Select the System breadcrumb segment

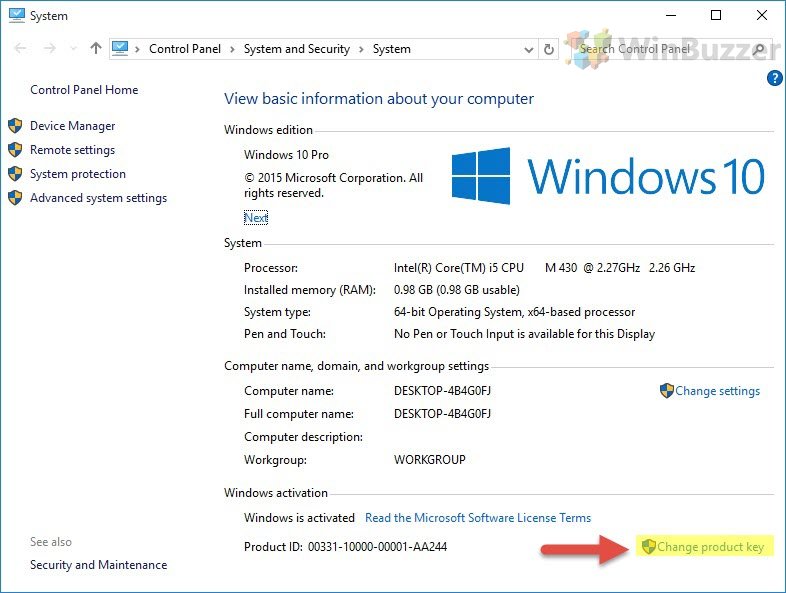point(391,49)
